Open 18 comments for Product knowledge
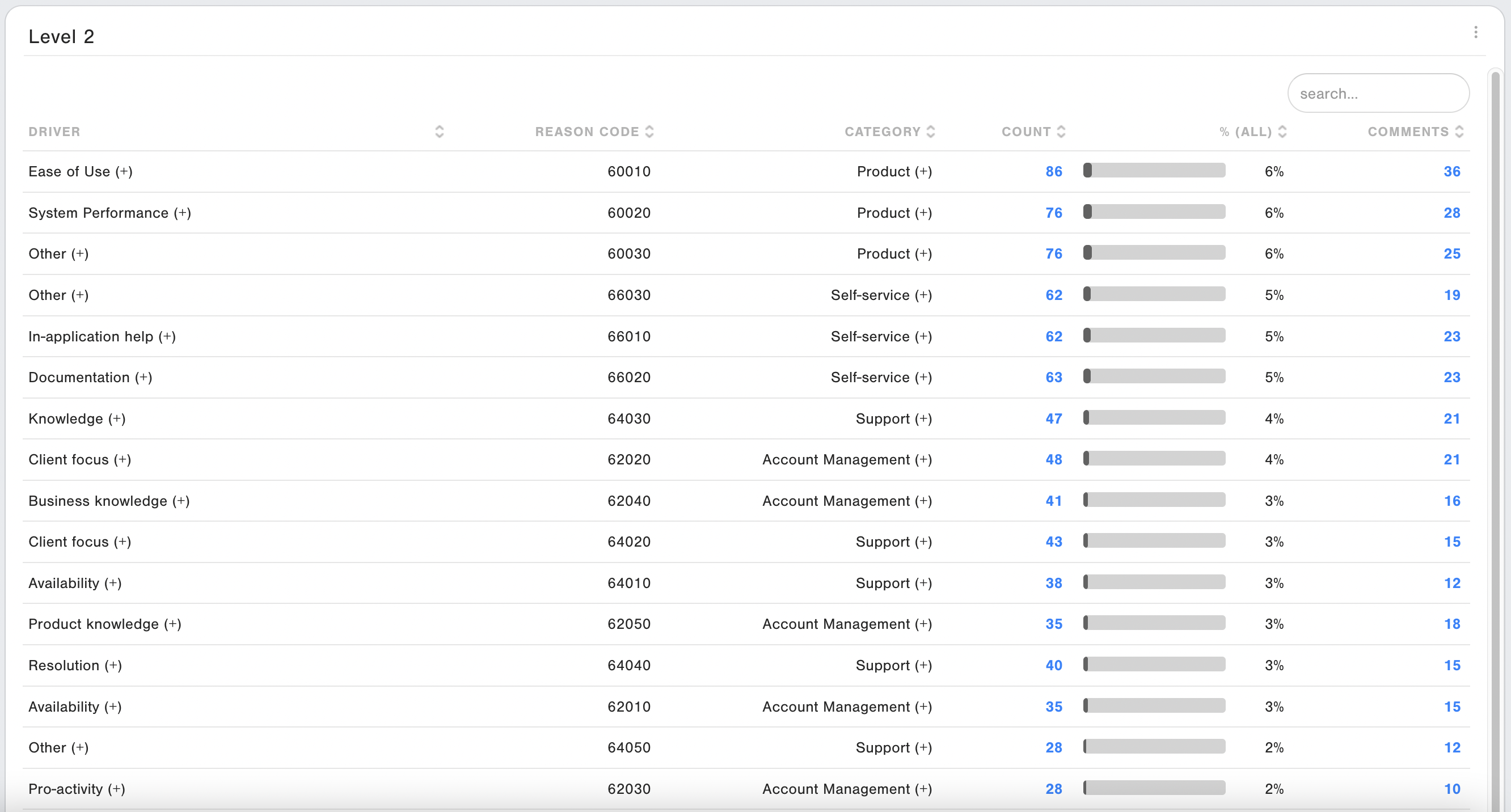Screen dimensions: 1511x812 tap(1452, 624)
